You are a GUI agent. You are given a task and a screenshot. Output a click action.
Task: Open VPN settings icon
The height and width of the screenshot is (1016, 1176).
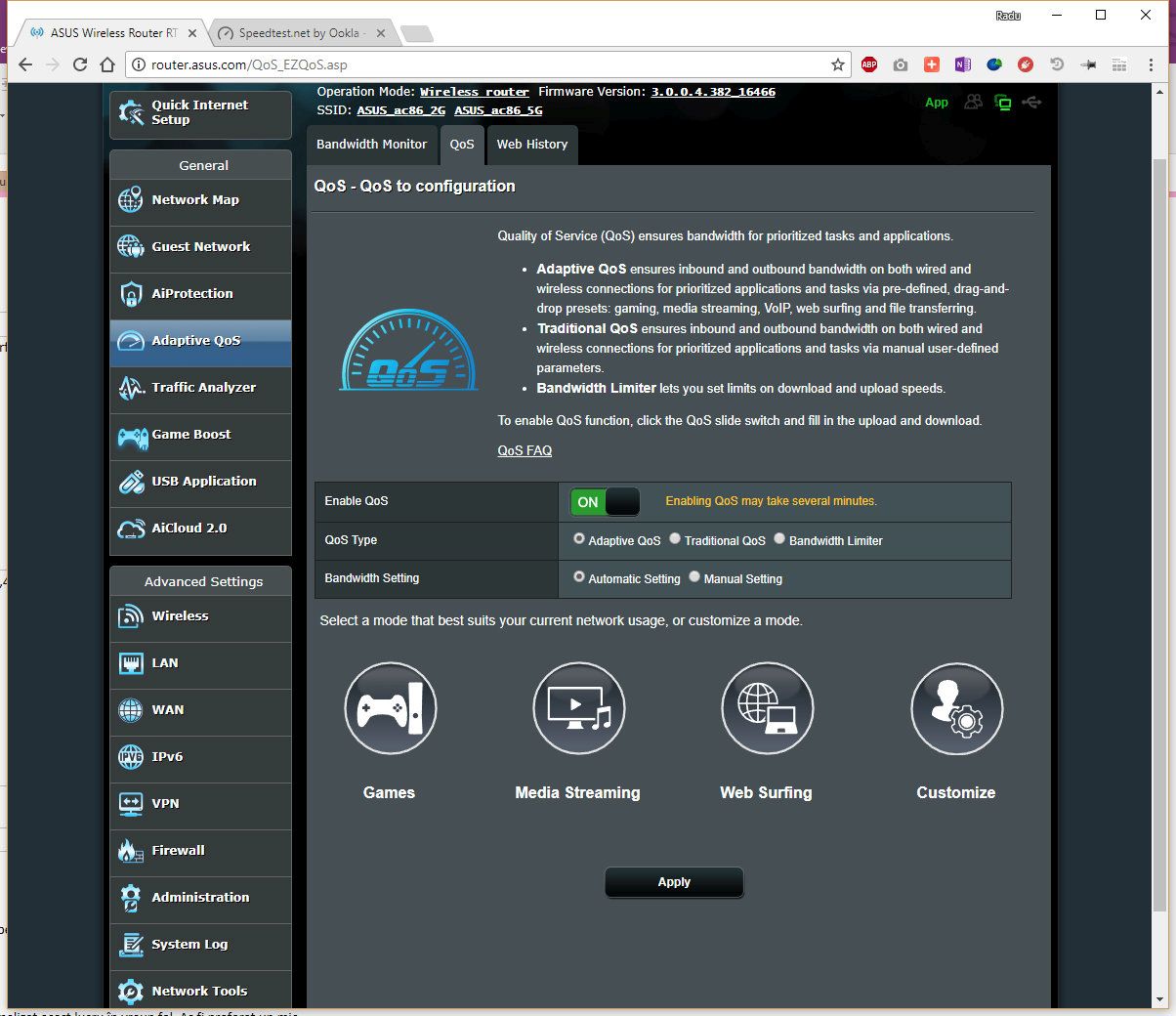pyautogui.click(x=131, y=804)
